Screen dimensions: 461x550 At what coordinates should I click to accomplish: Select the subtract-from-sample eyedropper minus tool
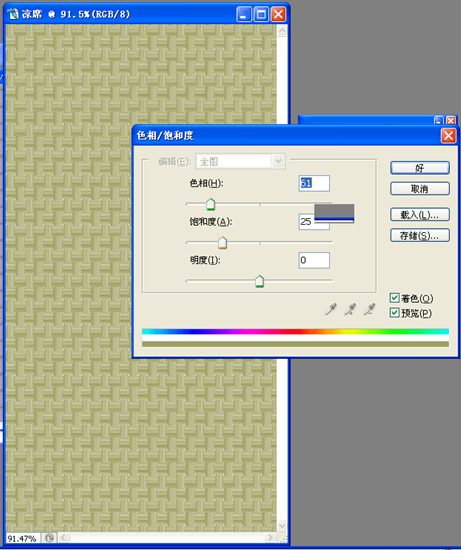(x=369, y=309)
